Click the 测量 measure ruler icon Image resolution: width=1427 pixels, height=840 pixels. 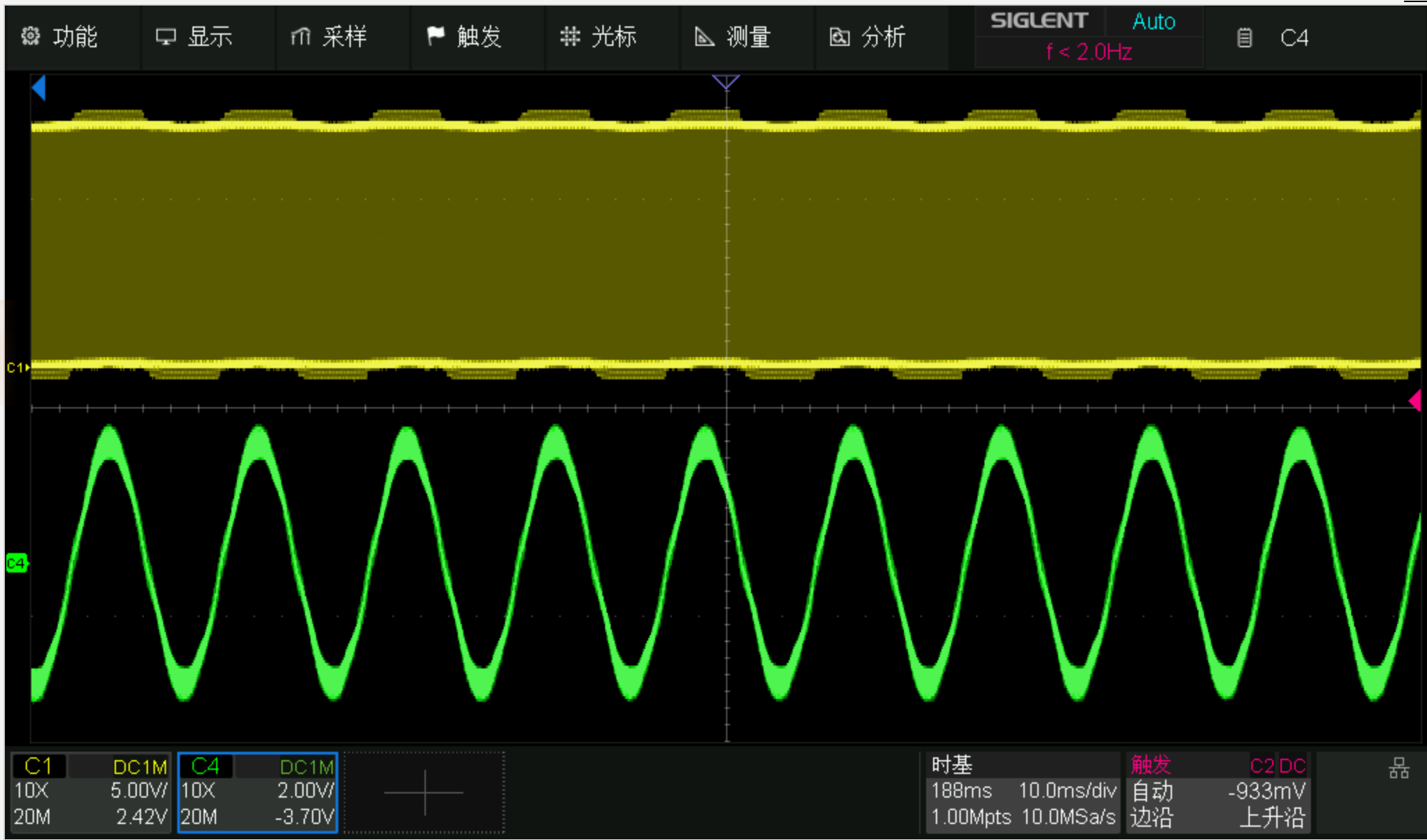(x=704, y=36)
